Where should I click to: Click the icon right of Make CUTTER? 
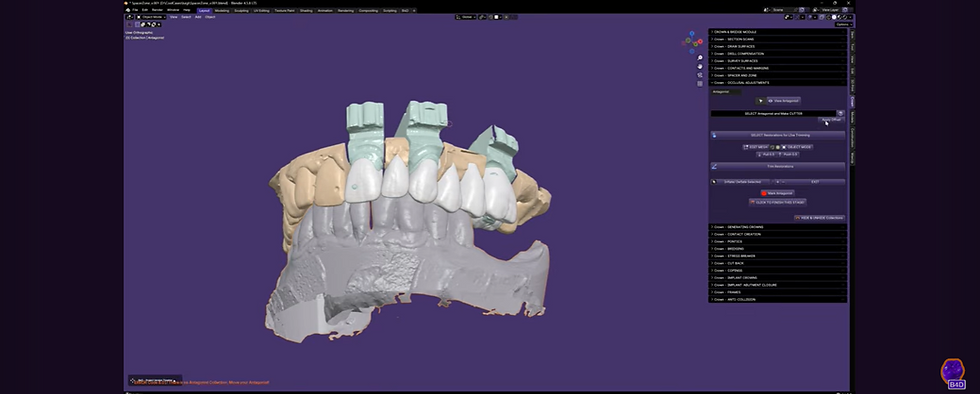[841, 114]
